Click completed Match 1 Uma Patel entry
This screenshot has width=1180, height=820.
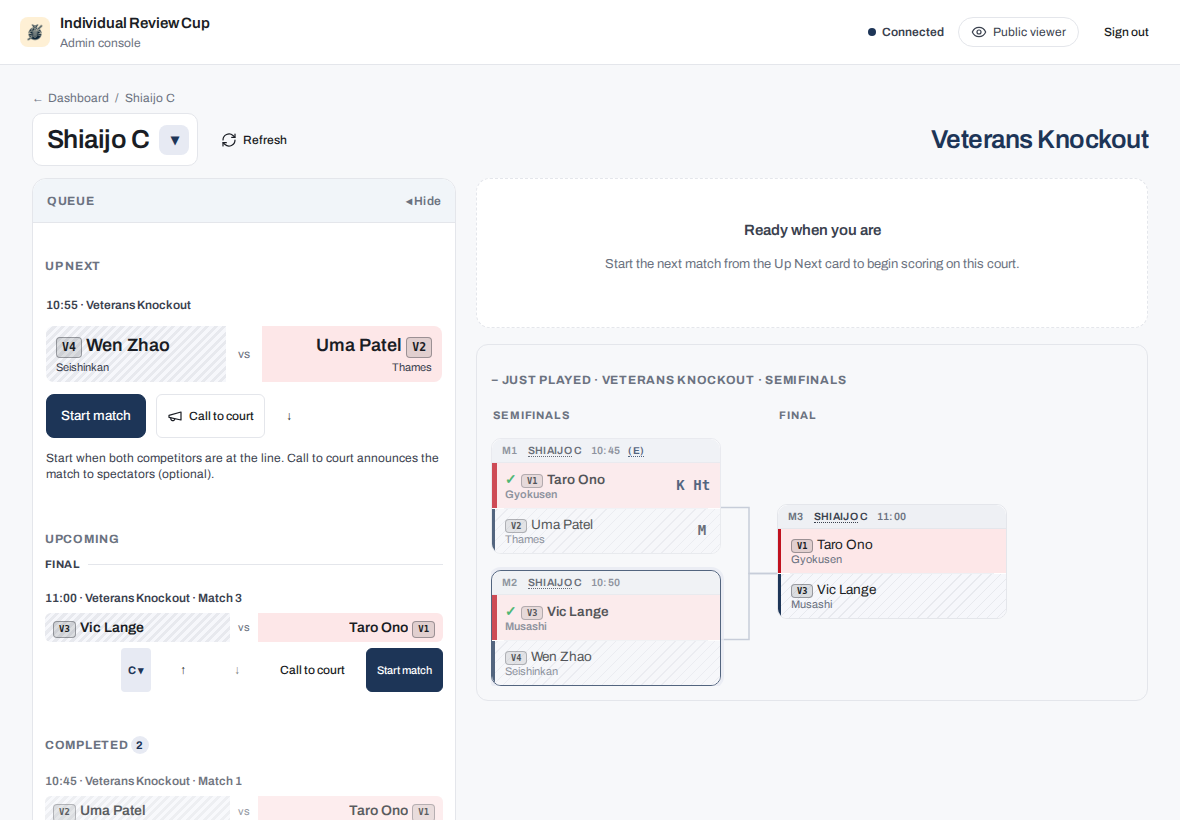click(138, 809)
